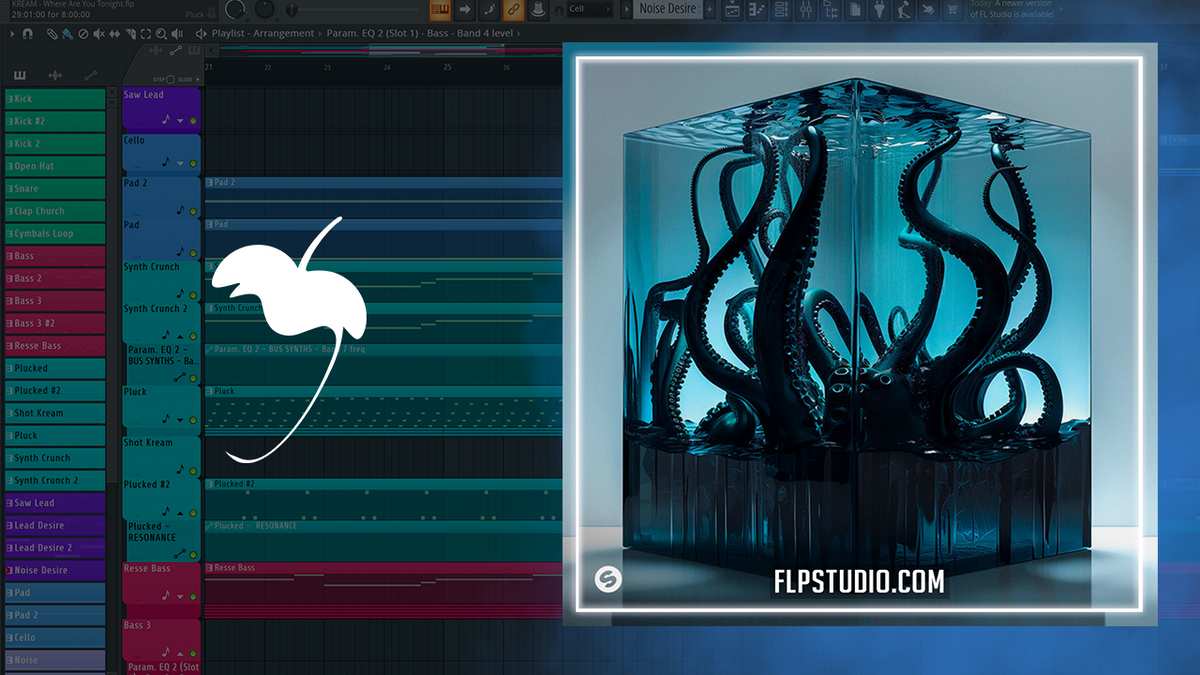Open the FL Studio shop cart icon
Image resolution: width=1200 pixels, height=675 pixels.
coord(953,8)
